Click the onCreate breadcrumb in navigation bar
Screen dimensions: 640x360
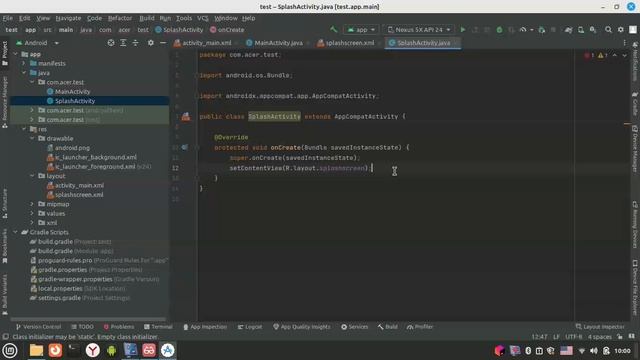(227, 29)
